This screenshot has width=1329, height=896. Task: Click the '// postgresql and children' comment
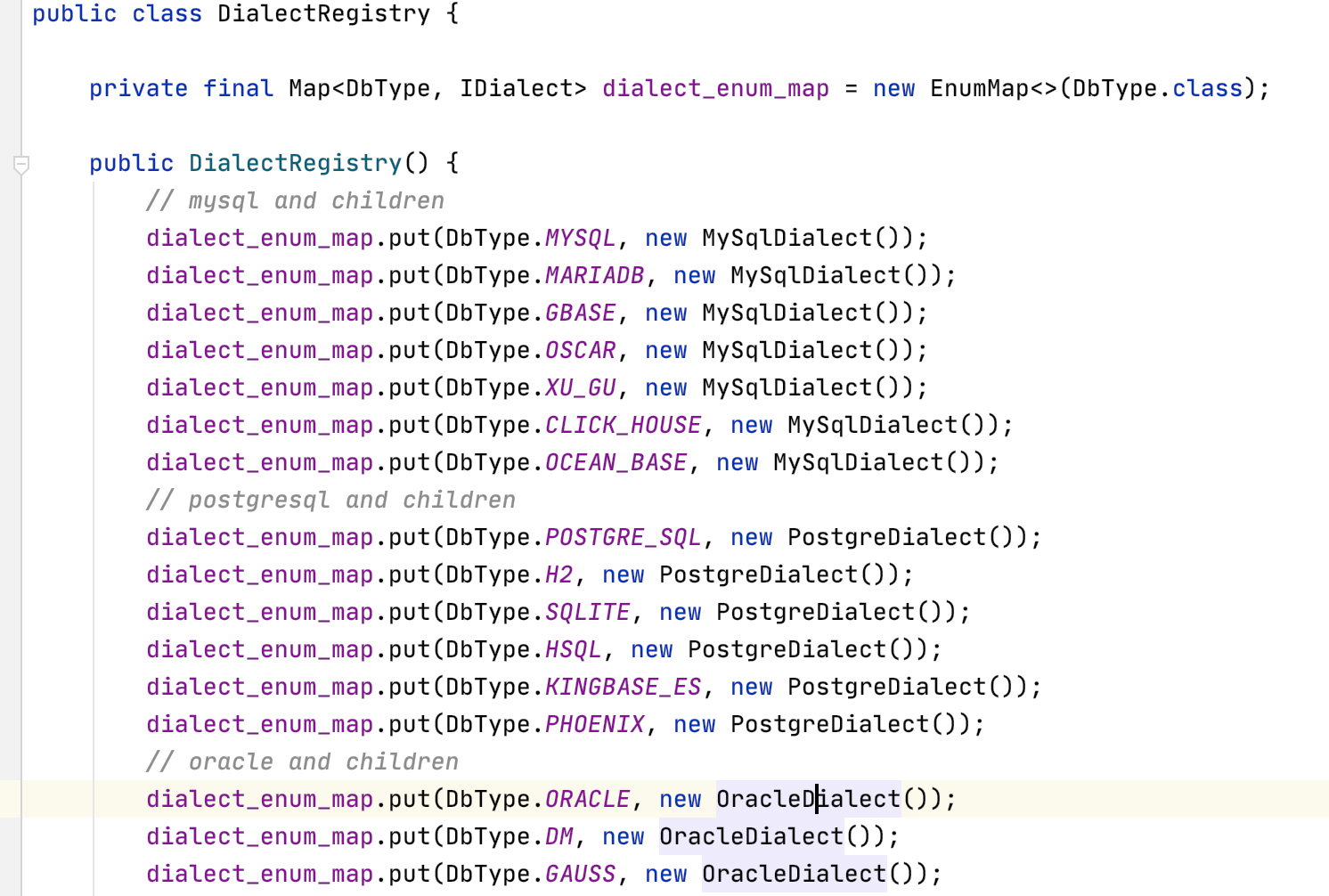[x=330, y=501]
